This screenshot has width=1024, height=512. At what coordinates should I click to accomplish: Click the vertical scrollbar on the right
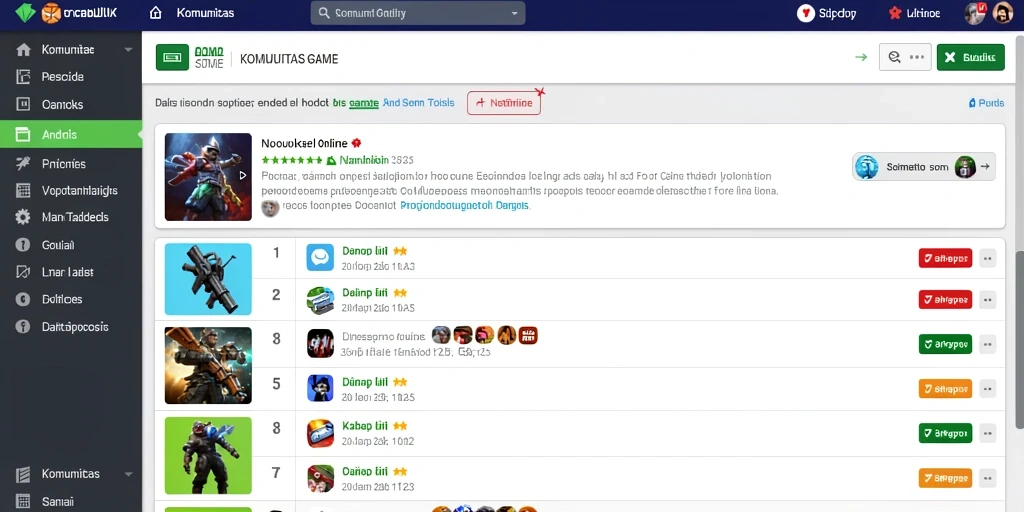1019,340
